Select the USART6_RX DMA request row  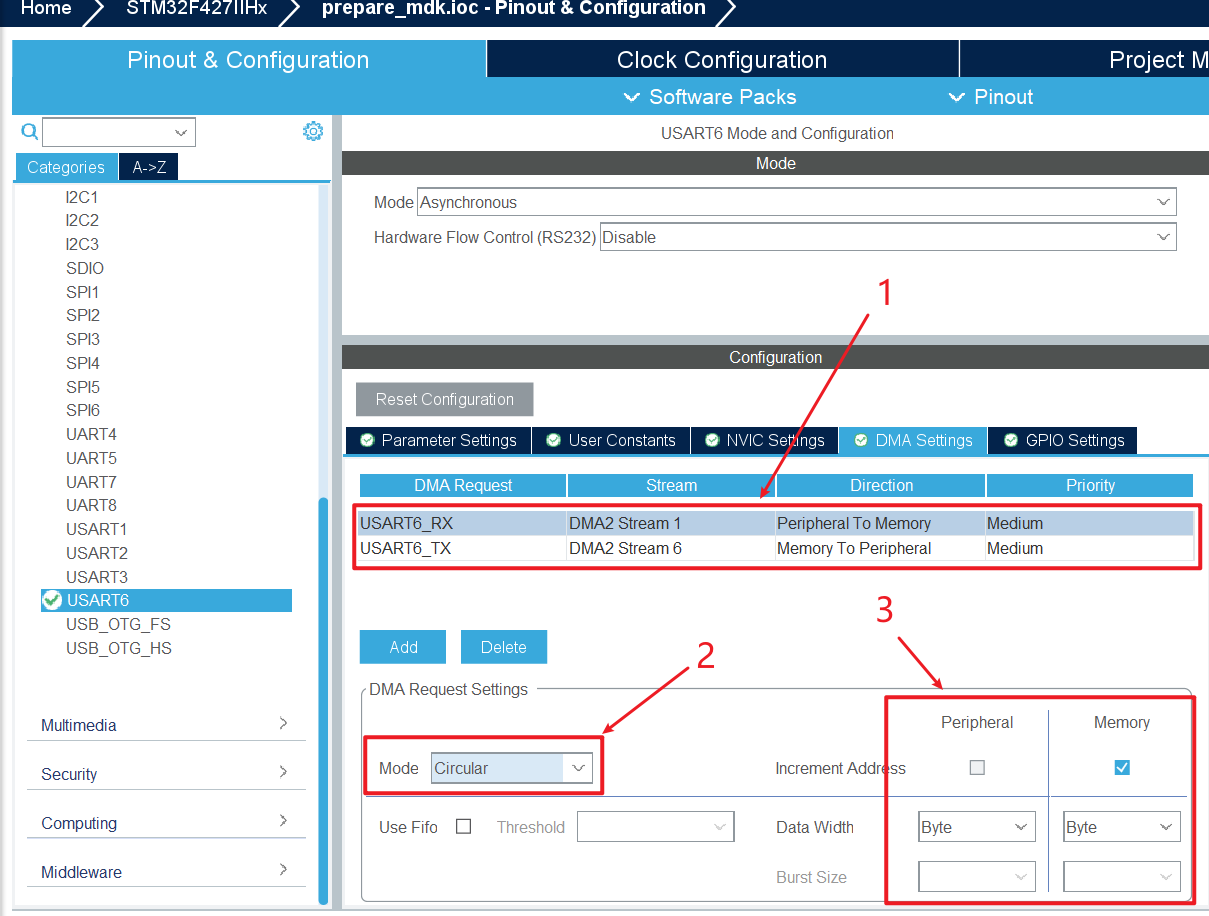[776, 523]
